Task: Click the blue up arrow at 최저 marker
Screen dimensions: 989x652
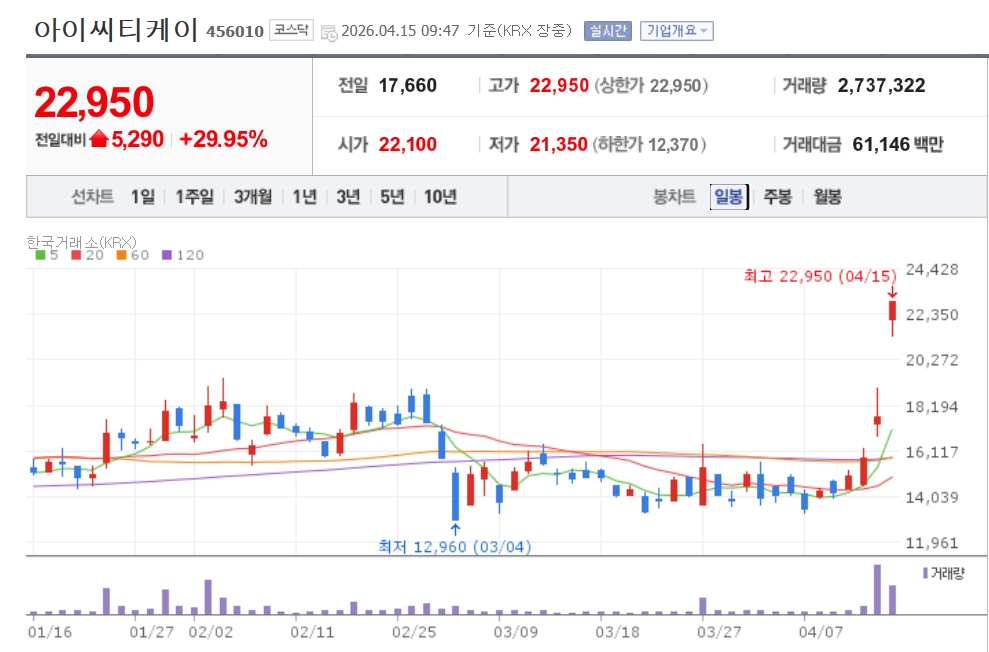Action: [x=456, y=529]
